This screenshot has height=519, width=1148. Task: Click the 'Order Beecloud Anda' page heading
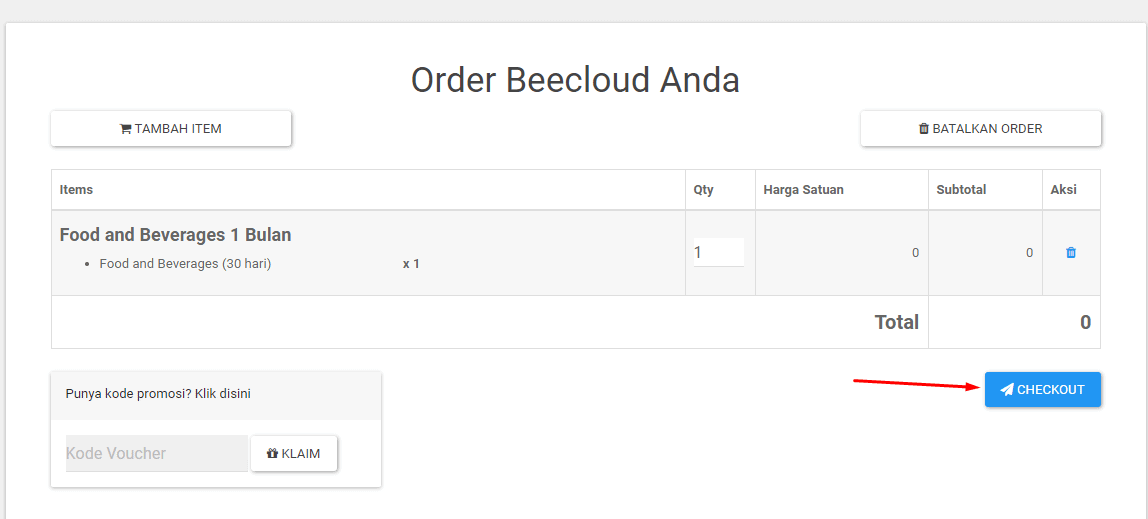point(575,80)
